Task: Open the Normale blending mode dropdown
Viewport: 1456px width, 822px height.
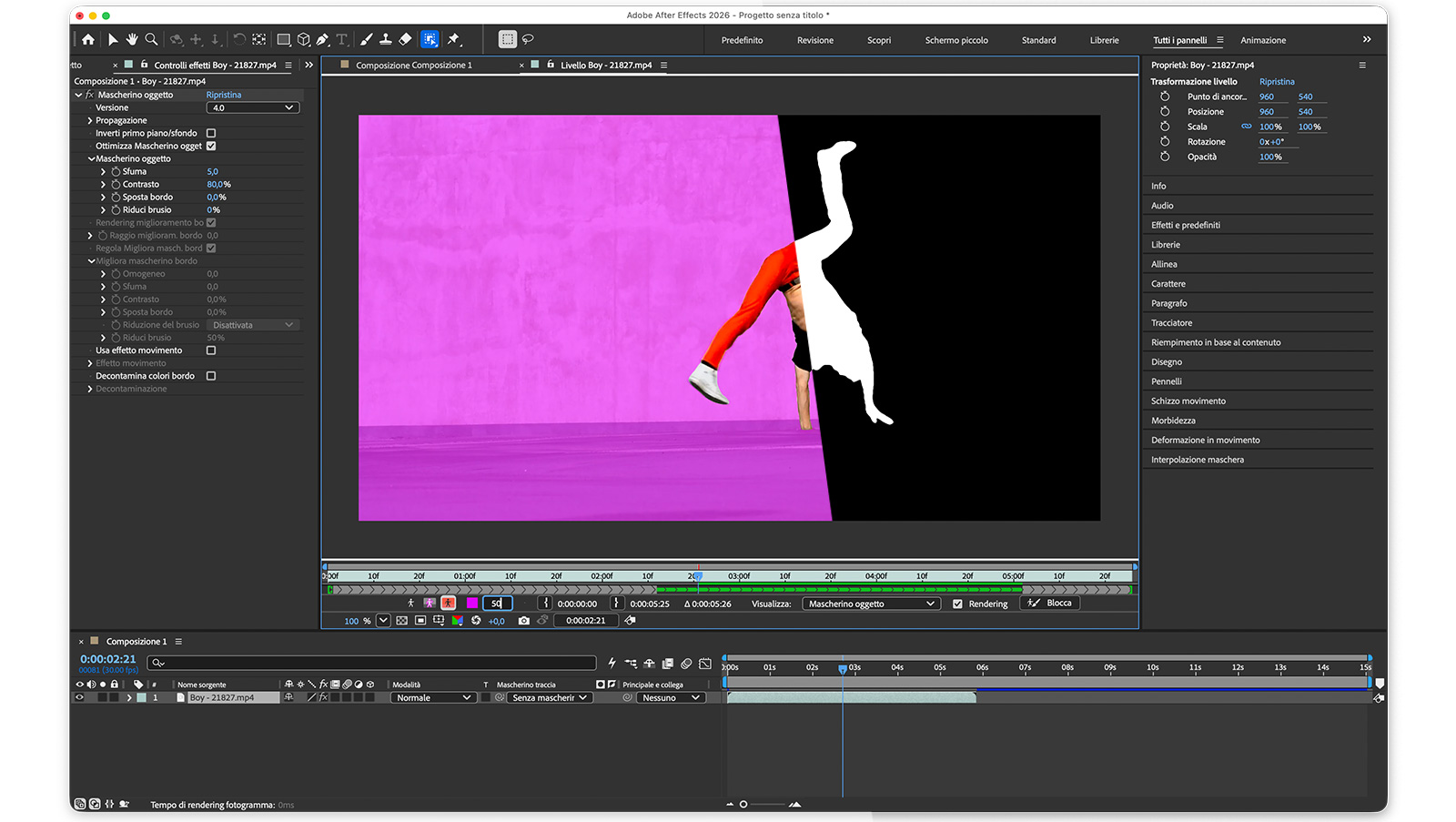Action: (x=433, y=697)
